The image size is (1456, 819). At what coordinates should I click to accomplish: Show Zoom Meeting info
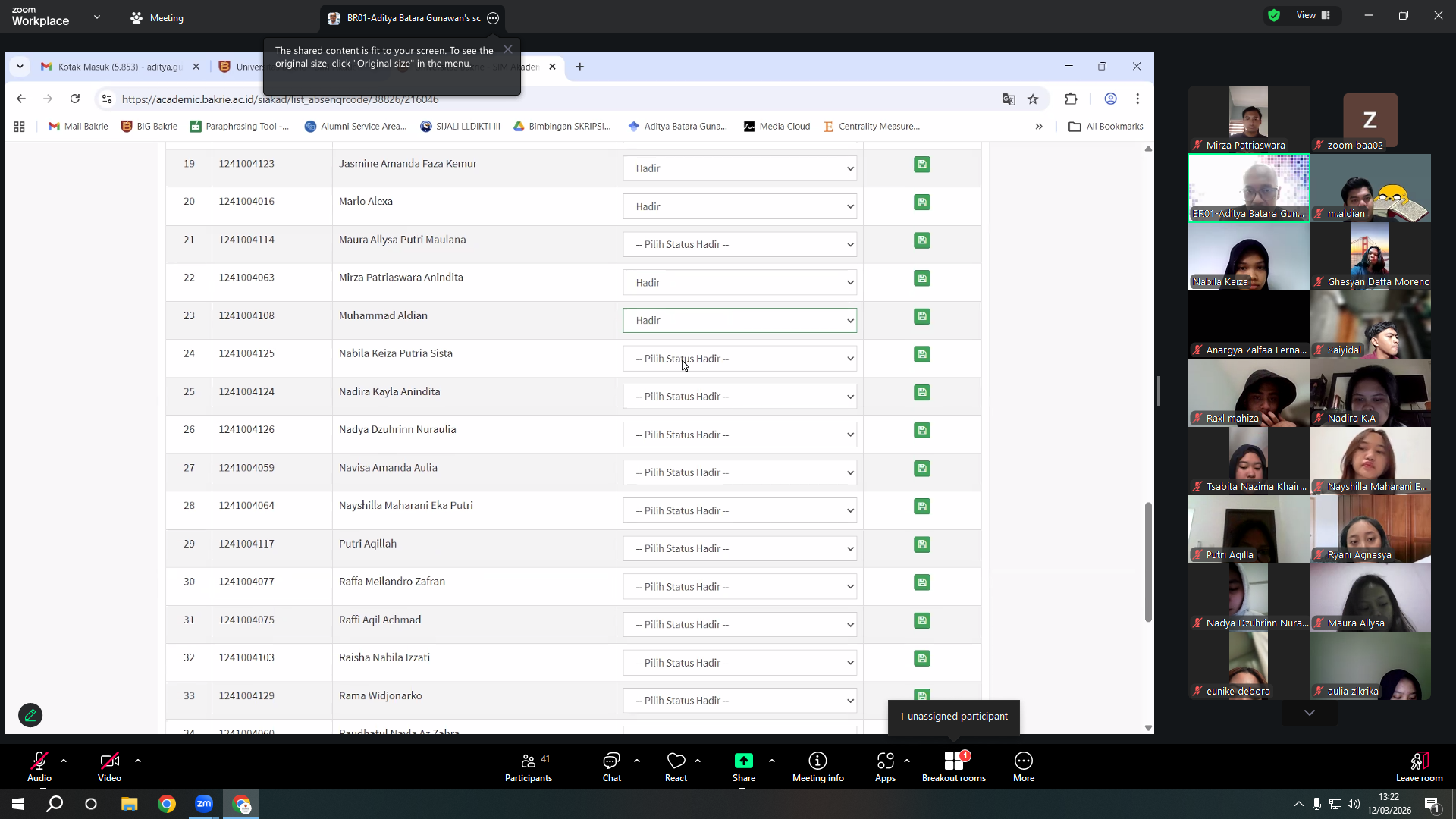point(817,767)
